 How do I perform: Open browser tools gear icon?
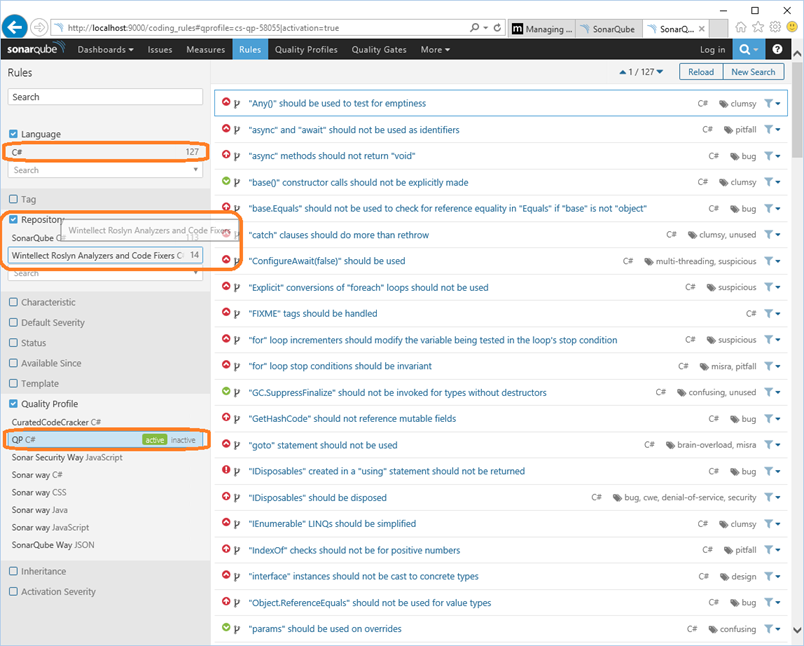[x=775, y=27]
